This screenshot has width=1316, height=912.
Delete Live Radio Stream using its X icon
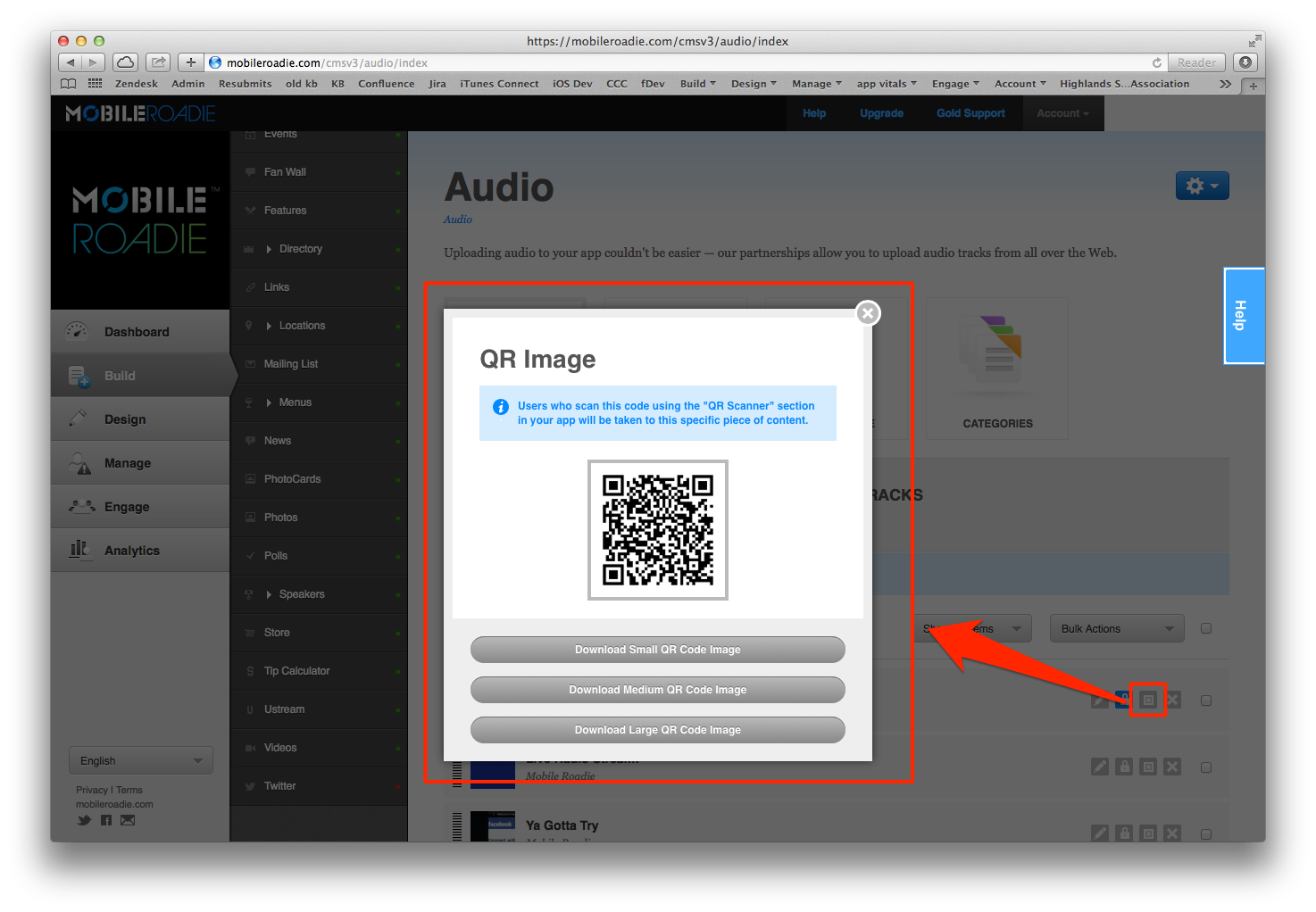point(1172,767)
